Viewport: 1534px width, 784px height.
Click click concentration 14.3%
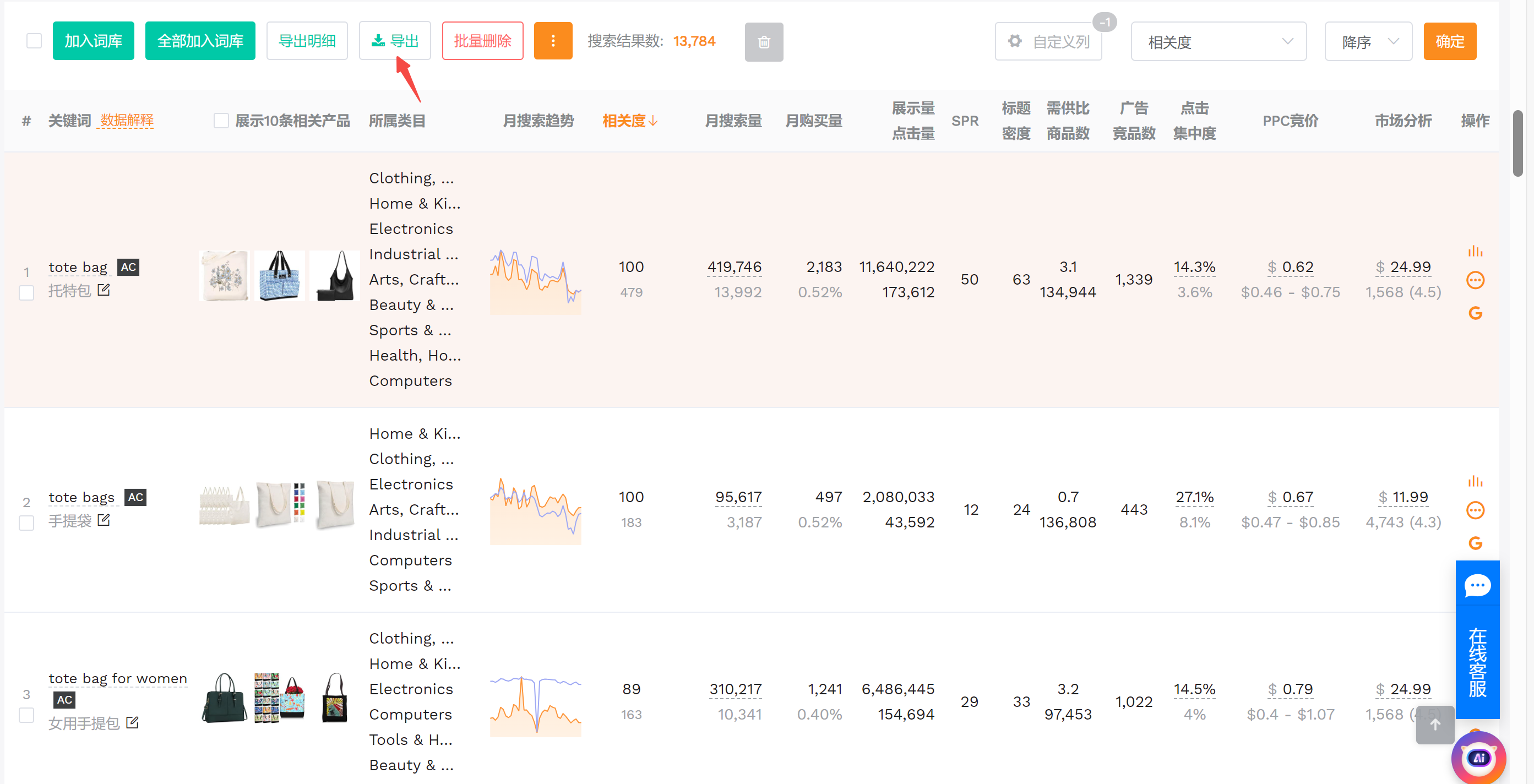[1194, 267]
